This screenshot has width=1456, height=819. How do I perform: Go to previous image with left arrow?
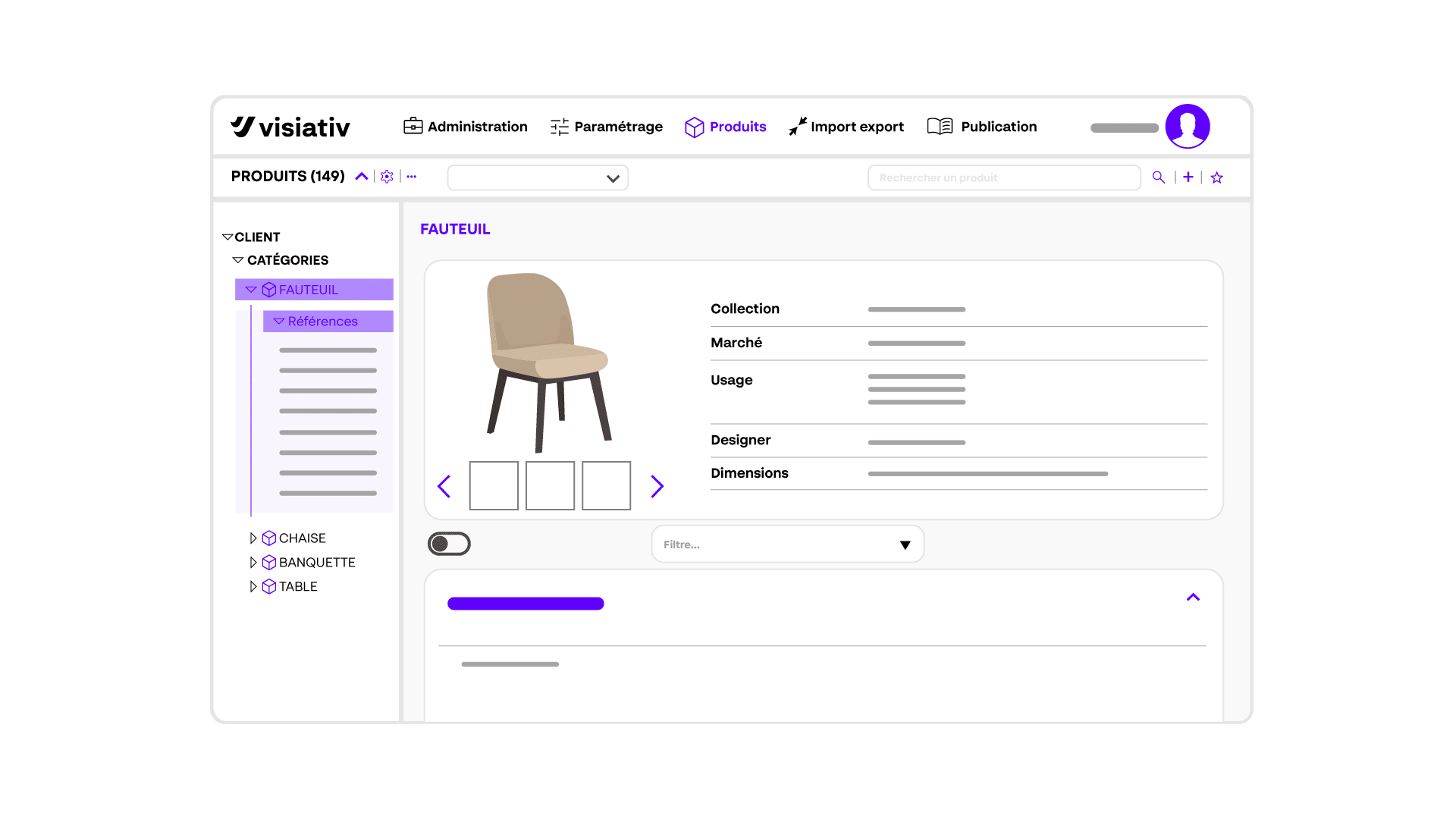click(444, 486)
